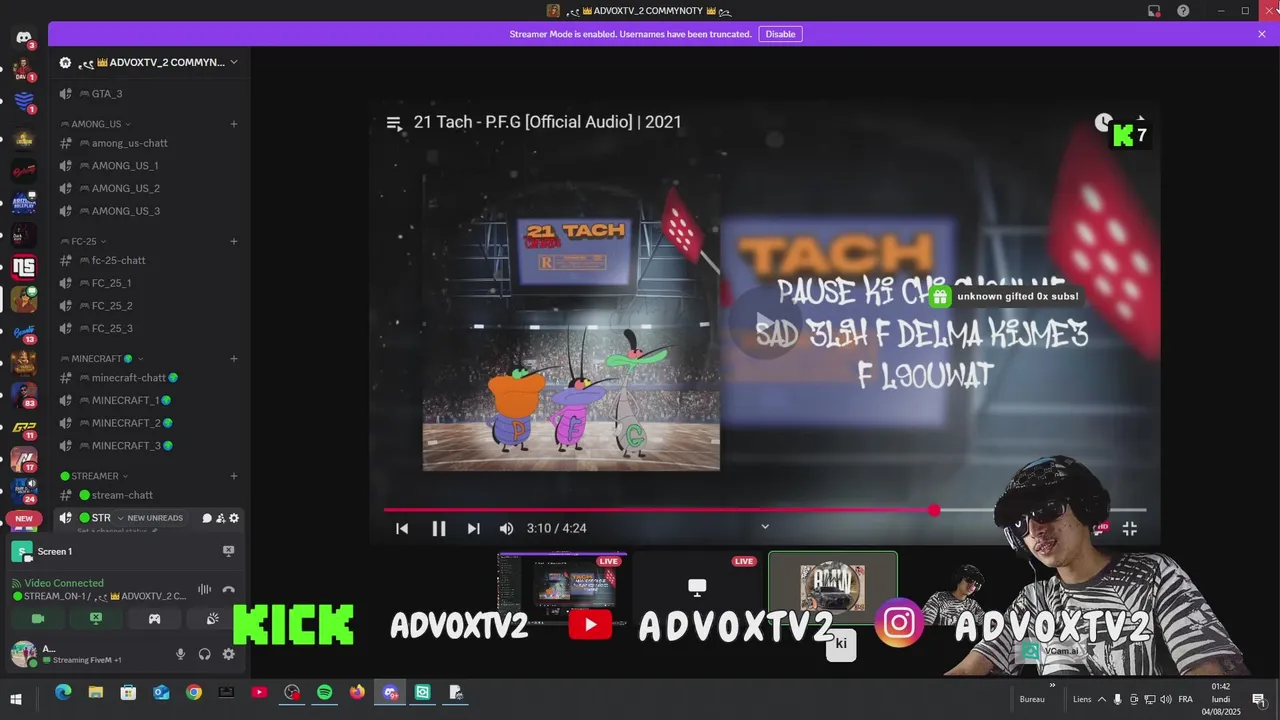1280x720 pixels.
Task: Add channel to STREAMER category
Action: (x=234, y=476)
